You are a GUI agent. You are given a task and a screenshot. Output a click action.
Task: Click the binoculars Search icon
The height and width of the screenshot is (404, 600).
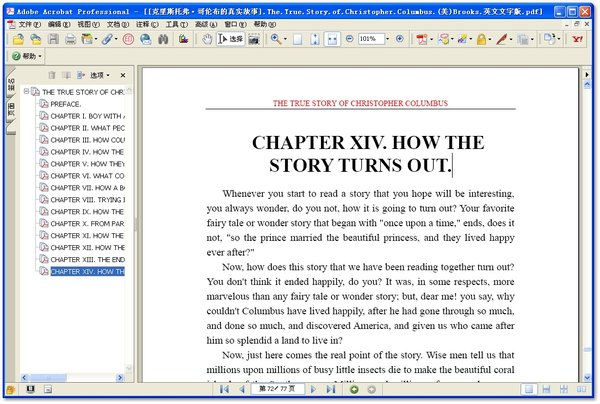pos(163,39)
